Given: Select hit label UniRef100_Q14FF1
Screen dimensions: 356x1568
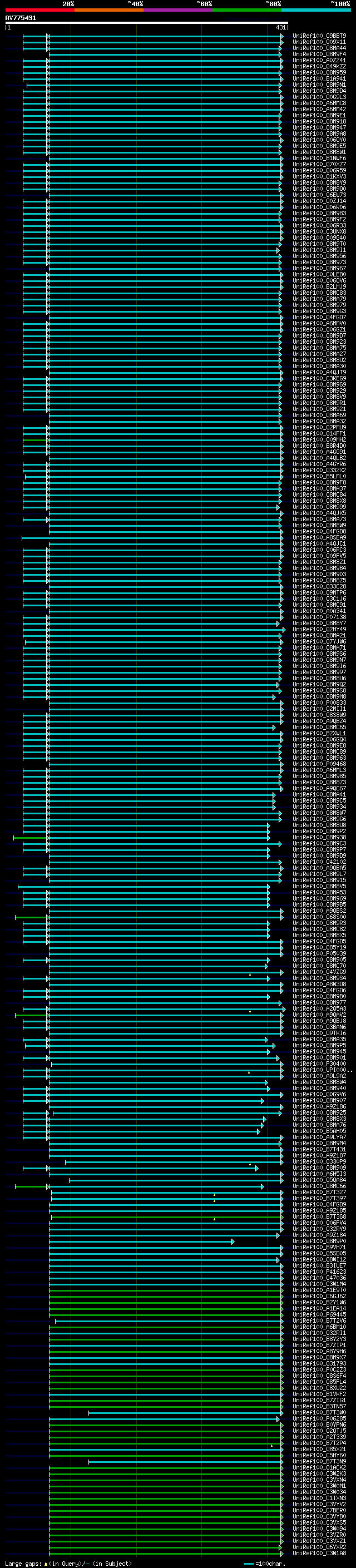Looking at the screenshot, I should pyautogui.click(x=319, y=433).
